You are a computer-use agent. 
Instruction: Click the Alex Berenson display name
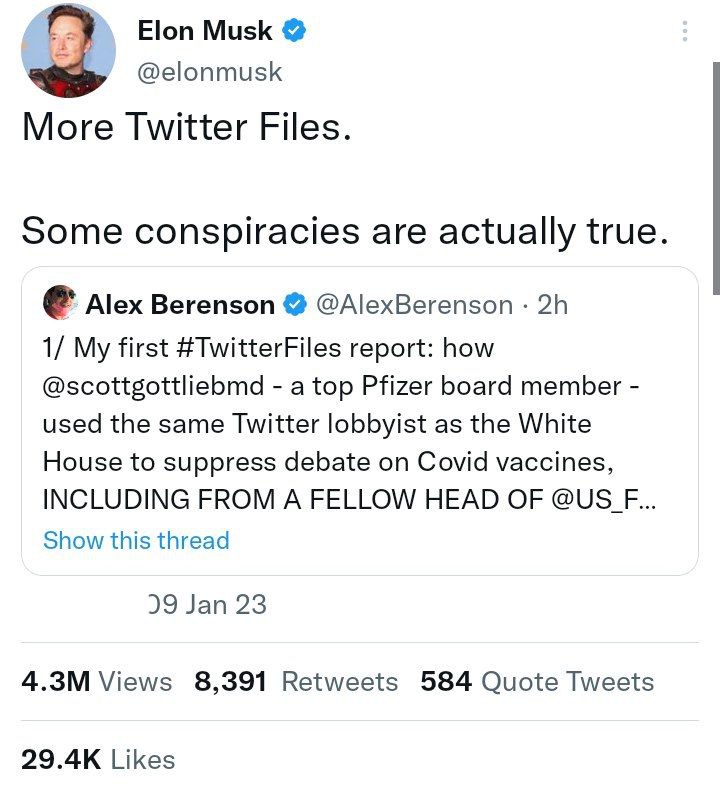click(x=180, y=304)
